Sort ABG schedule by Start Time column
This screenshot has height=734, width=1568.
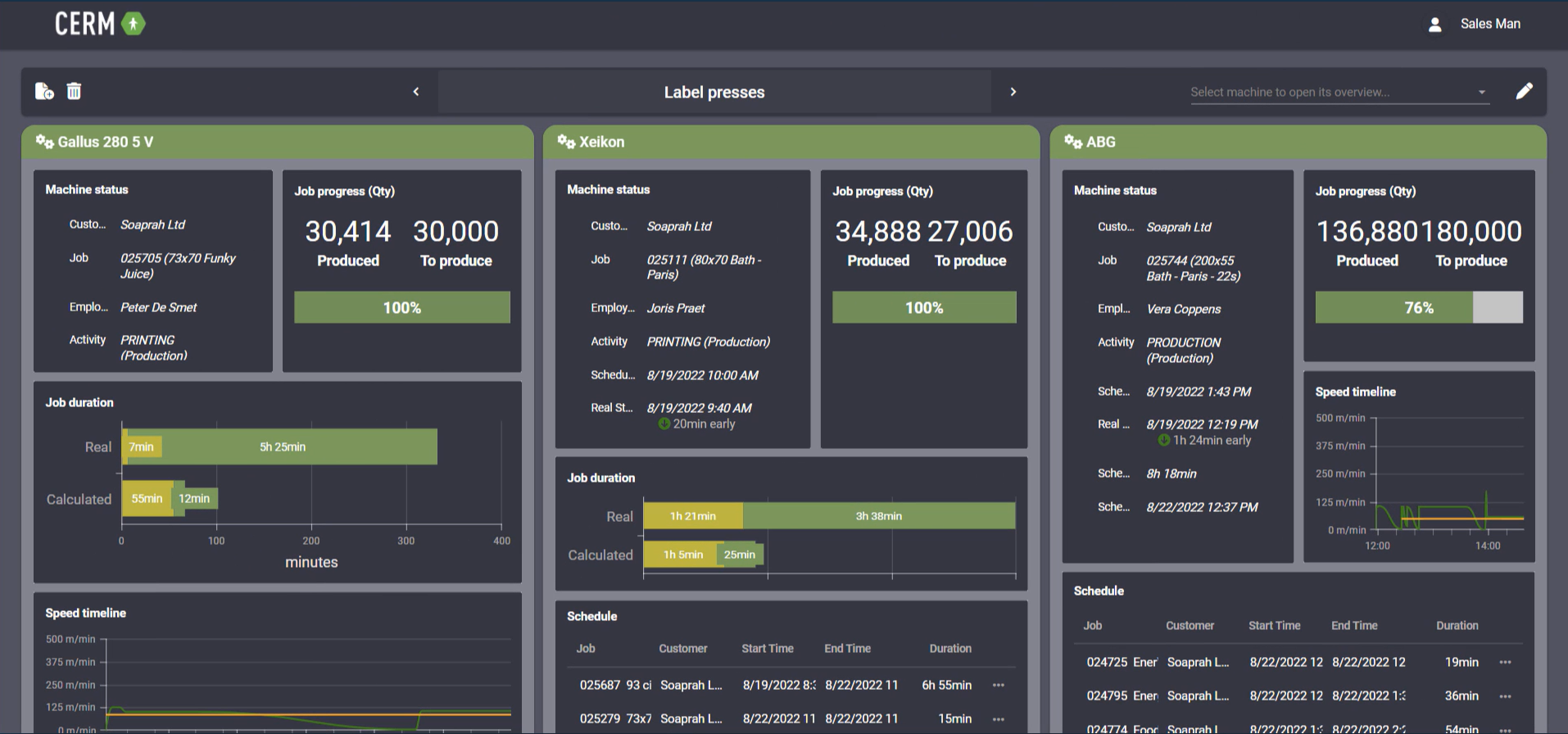1275,625
